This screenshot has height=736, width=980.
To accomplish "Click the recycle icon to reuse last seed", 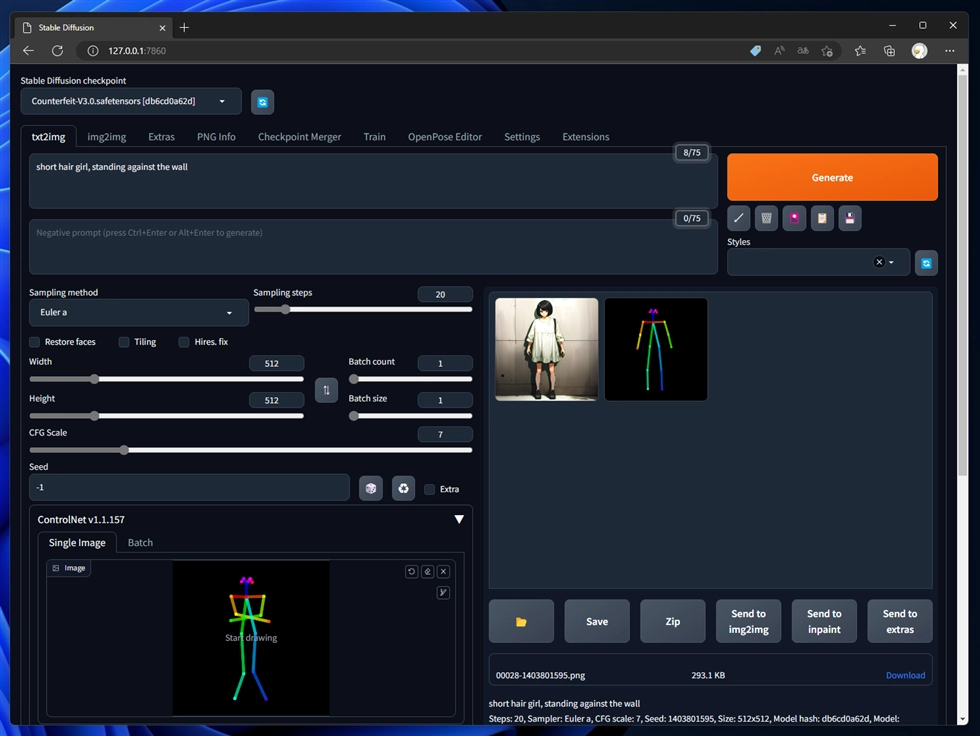I will pos(403,488).
